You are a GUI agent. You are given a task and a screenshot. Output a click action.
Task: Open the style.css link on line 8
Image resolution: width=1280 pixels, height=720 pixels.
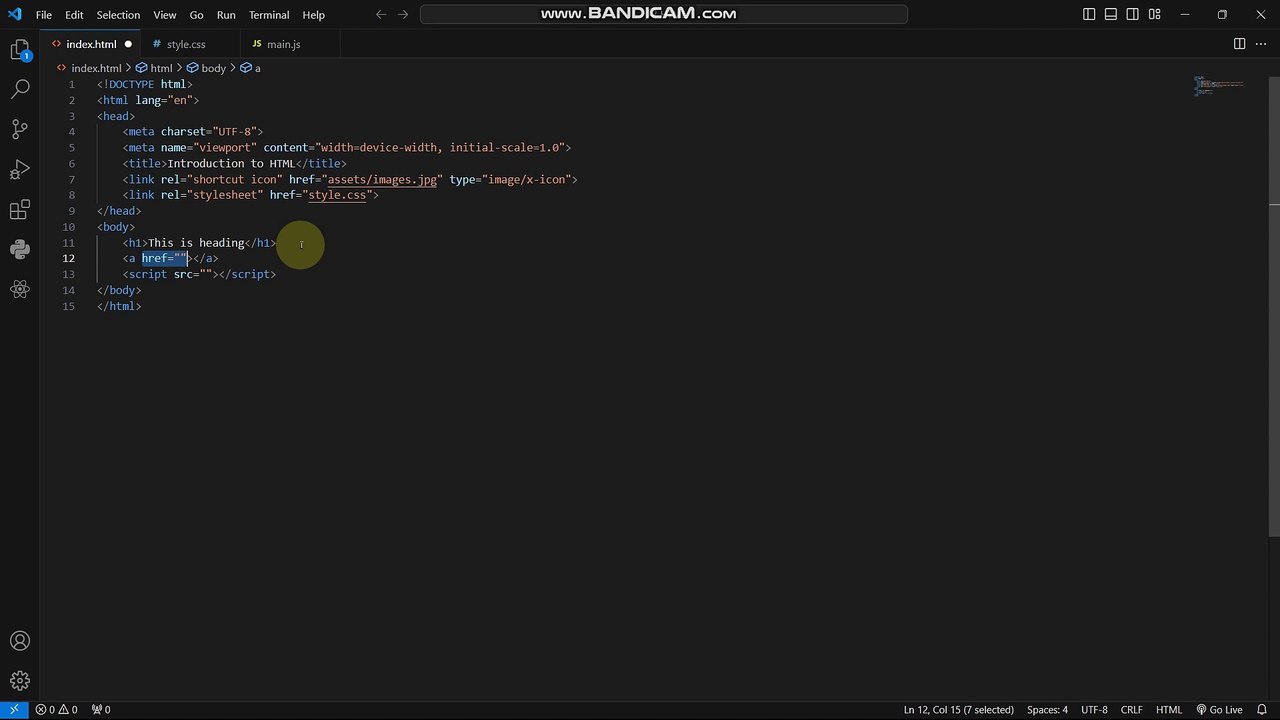point(337,195)
